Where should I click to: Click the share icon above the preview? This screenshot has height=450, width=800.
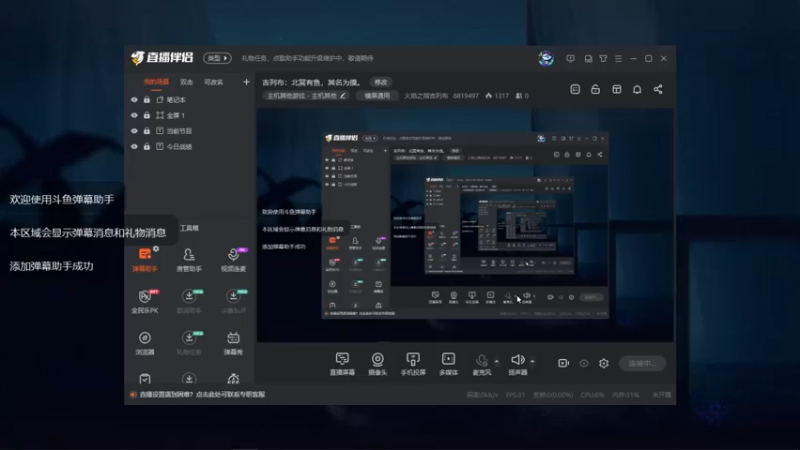[x=658, y=89]
